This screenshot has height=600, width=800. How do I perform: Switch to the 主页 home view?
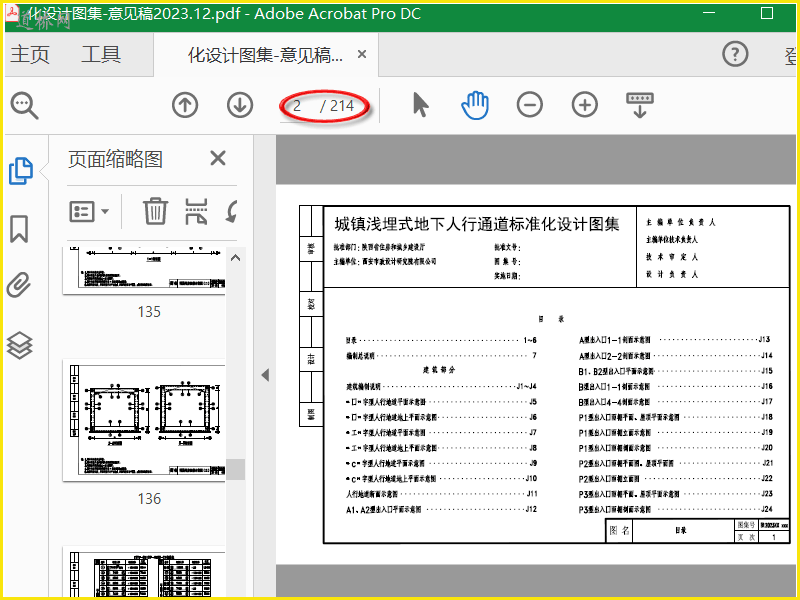(x=30, y=54)
